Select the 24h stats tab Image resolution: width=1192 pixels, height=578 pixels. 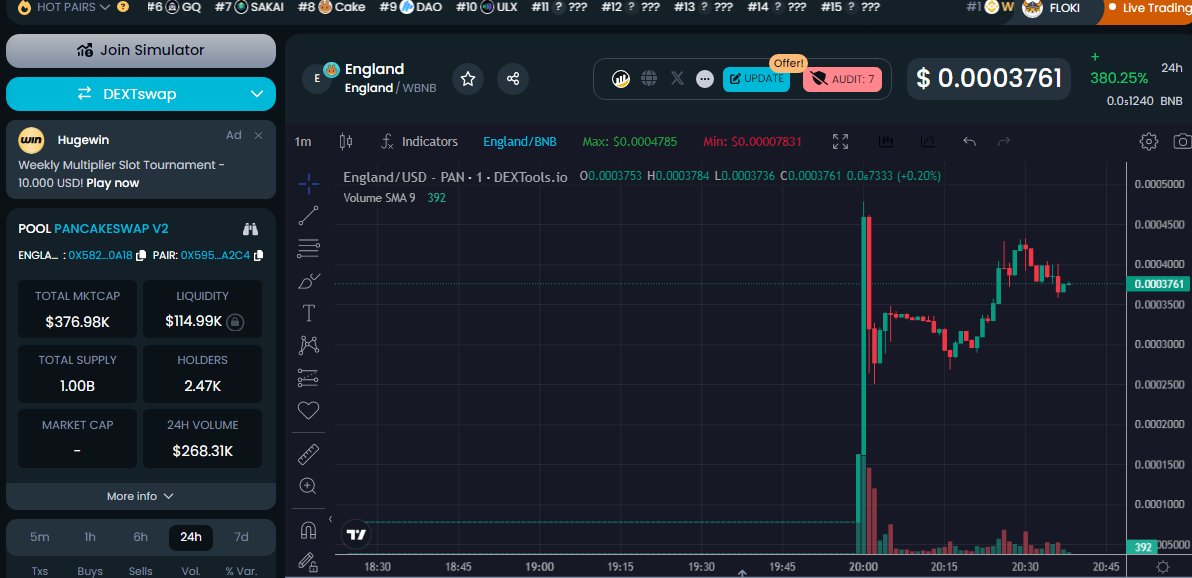tap(191, 537)
